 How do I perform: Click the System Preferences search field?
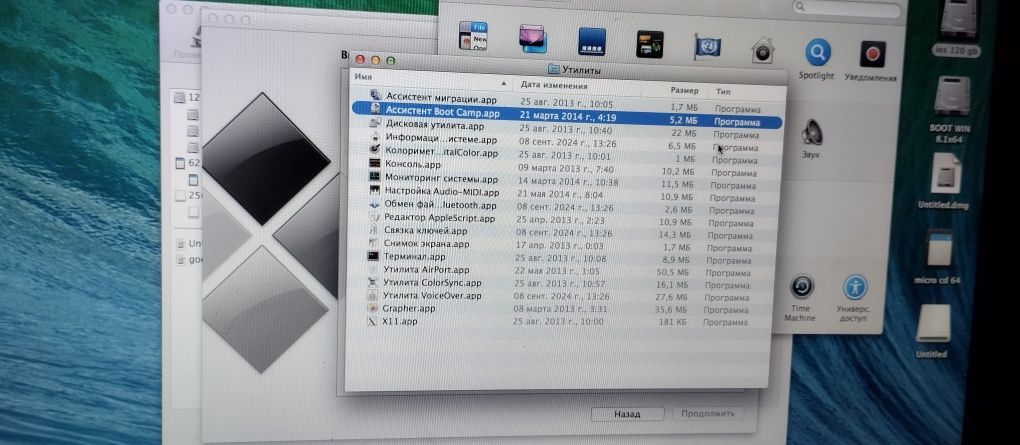click(846, 8)
